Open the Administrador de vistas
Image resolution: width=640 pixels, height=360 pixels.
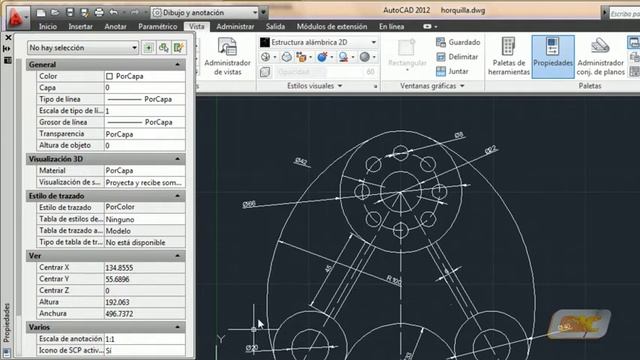coord(227,56)
